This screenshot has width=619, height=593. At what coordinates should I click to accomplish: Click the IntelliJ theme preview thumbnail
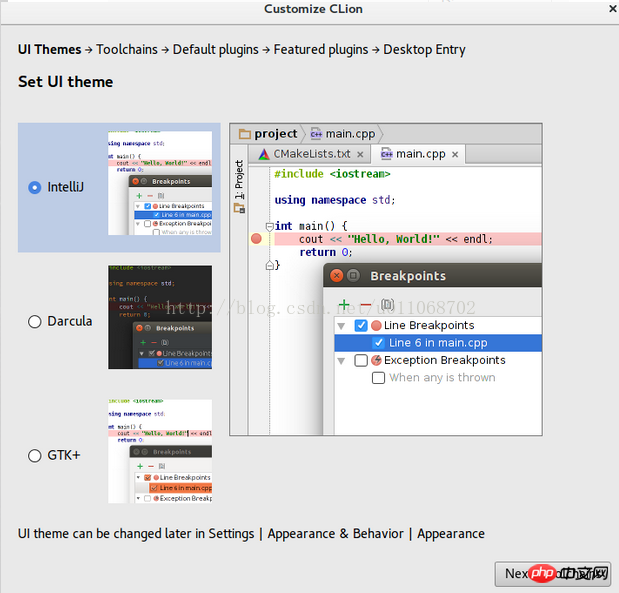tap(160, 183)
